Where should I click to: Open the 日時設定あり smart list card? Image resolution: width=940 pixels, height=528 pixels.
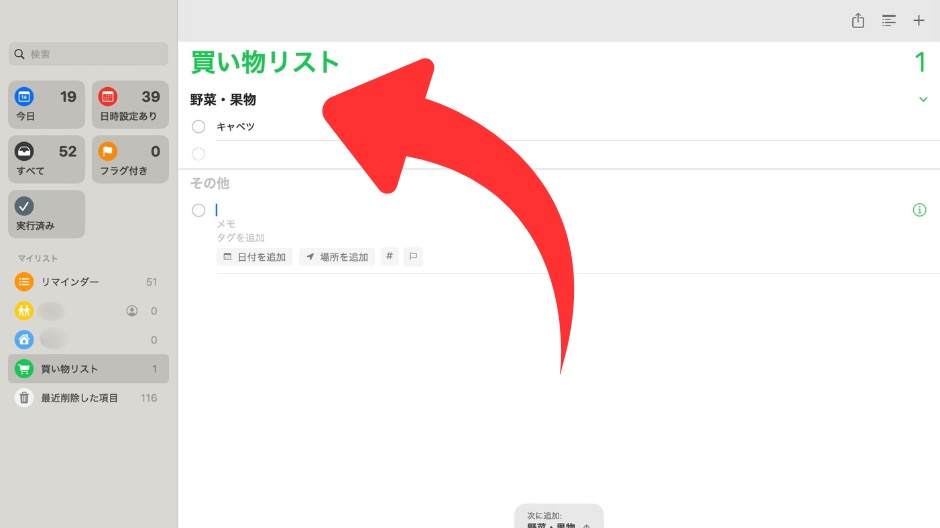point(130,105)
